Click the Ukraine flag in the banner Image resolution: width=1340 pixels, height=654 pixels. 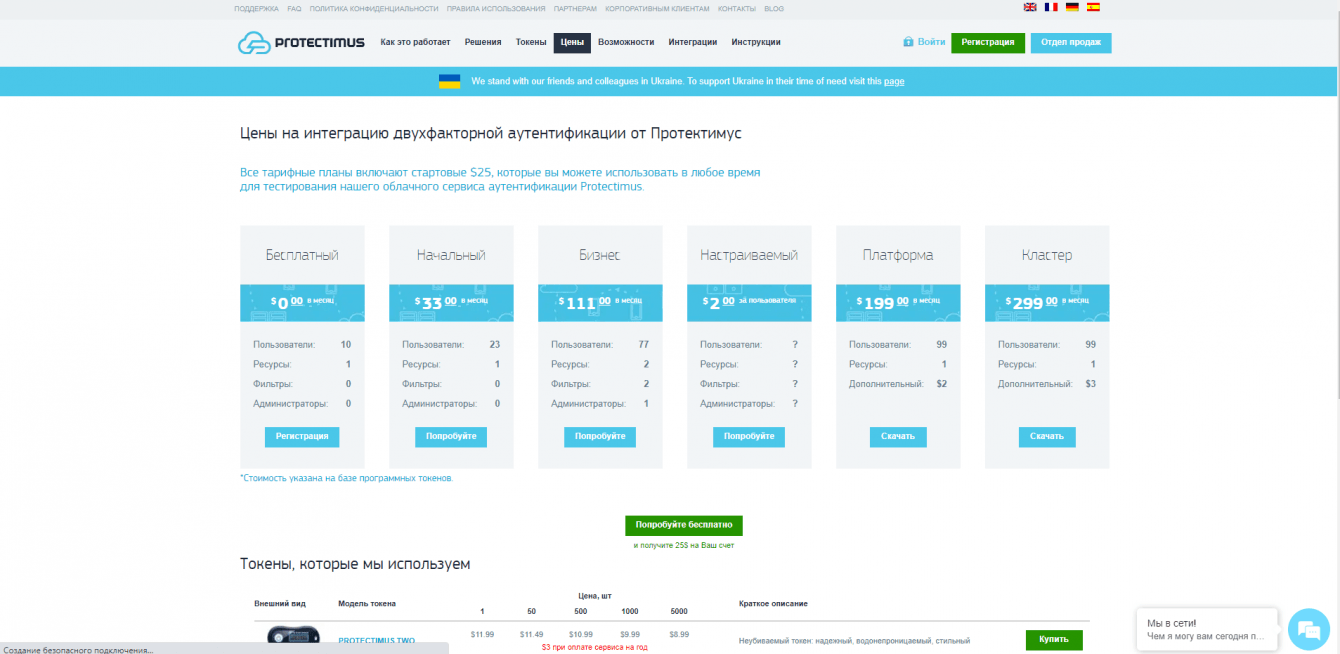pos(449,81)
